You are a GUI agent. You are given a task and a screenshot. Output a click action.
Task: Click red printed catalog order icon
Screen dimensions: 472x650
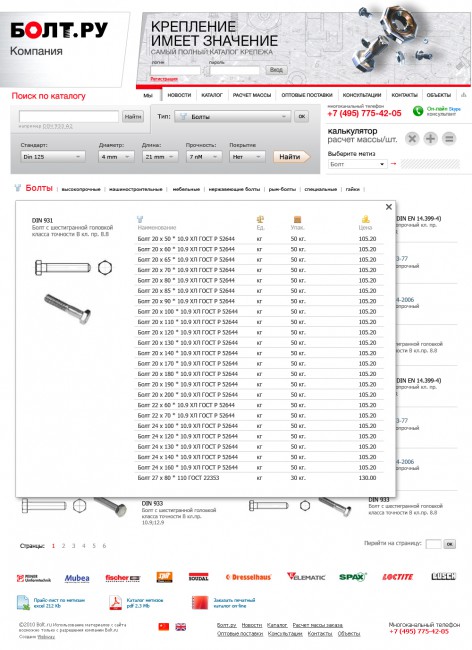coord(200,603)
